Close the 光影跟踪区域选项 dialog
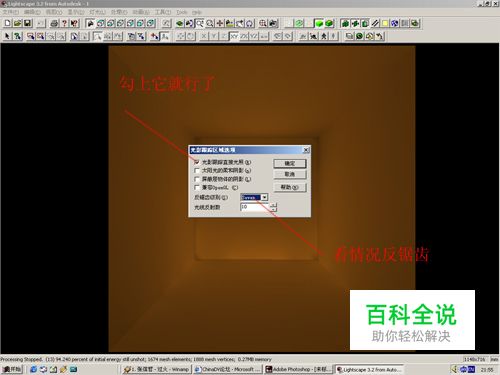This screenshot has height=375, width=500. (306, 150)
